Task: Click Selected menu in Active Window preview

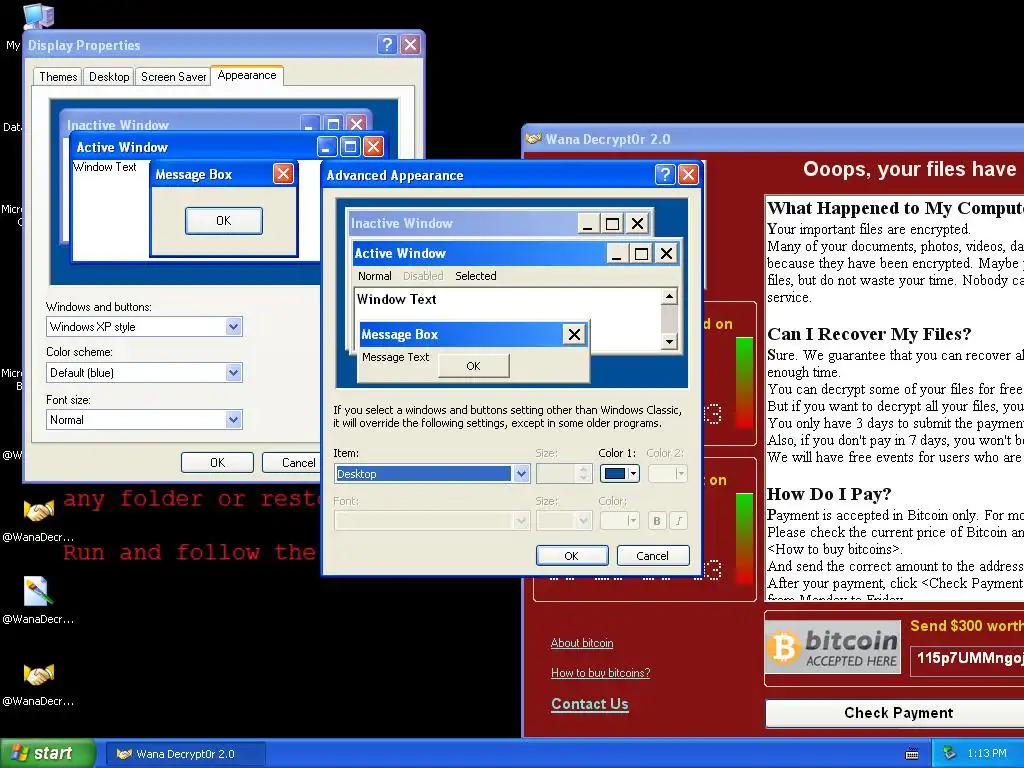Action: 475,276
